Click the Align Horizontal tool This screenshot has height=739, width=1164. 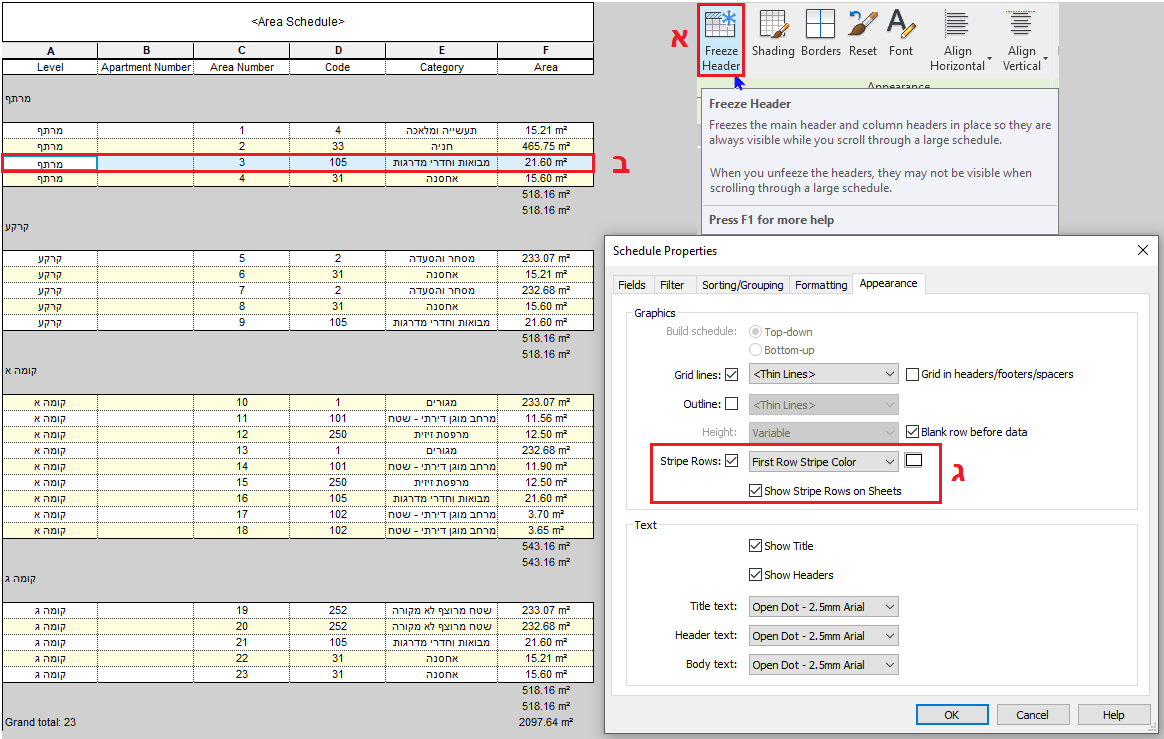click(956, 40)
